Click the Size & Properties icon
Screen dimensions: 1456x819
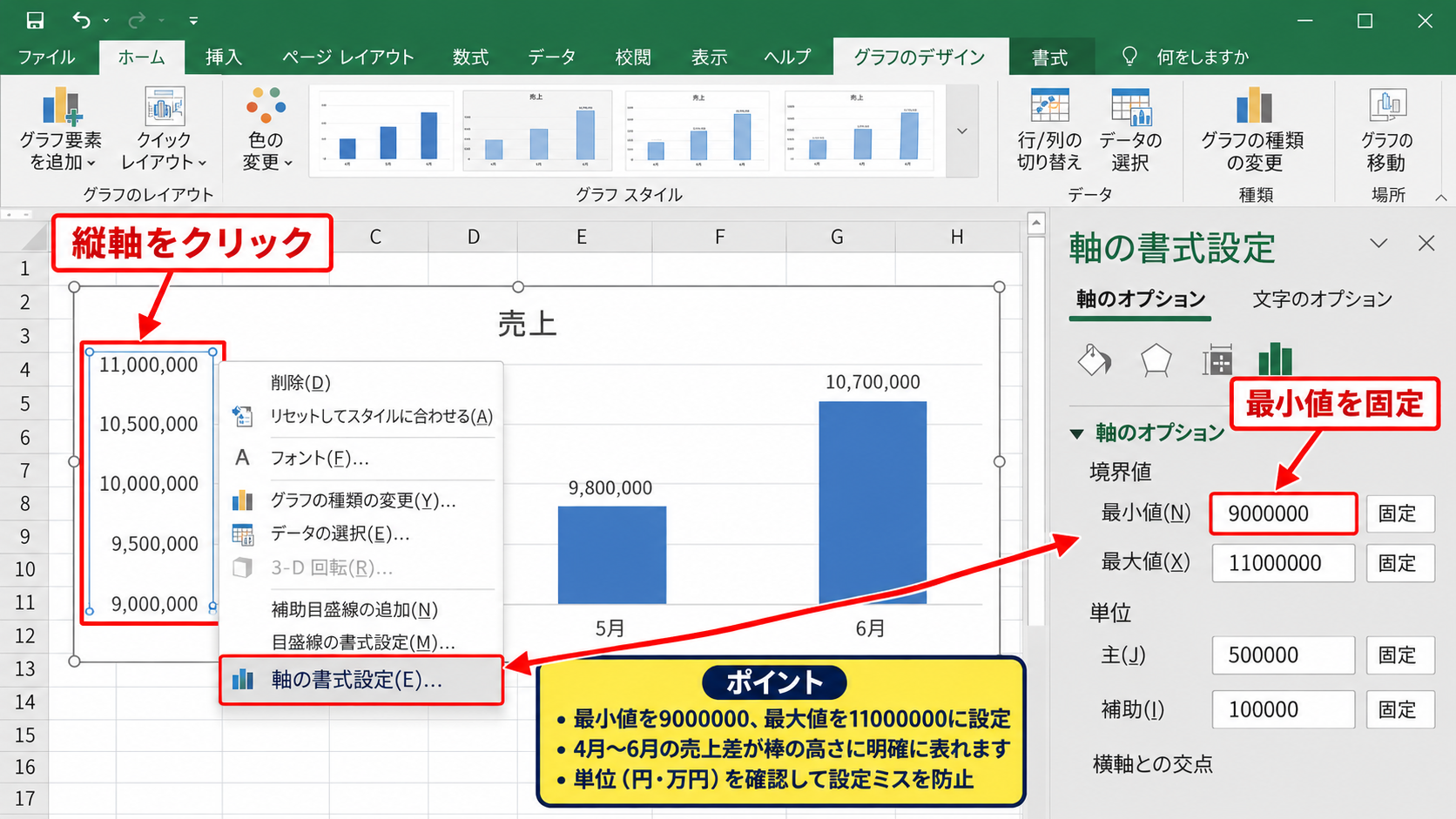coord(1217,359)
